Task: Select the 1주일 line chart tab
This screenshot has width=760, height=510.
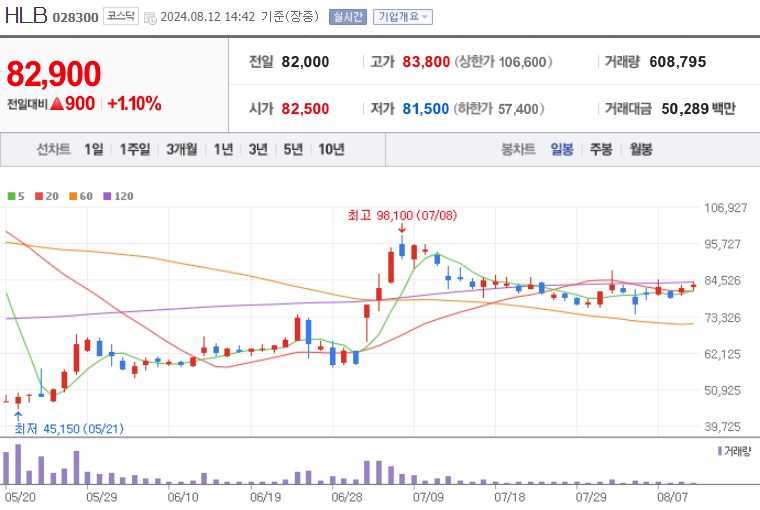Action: 135,149
